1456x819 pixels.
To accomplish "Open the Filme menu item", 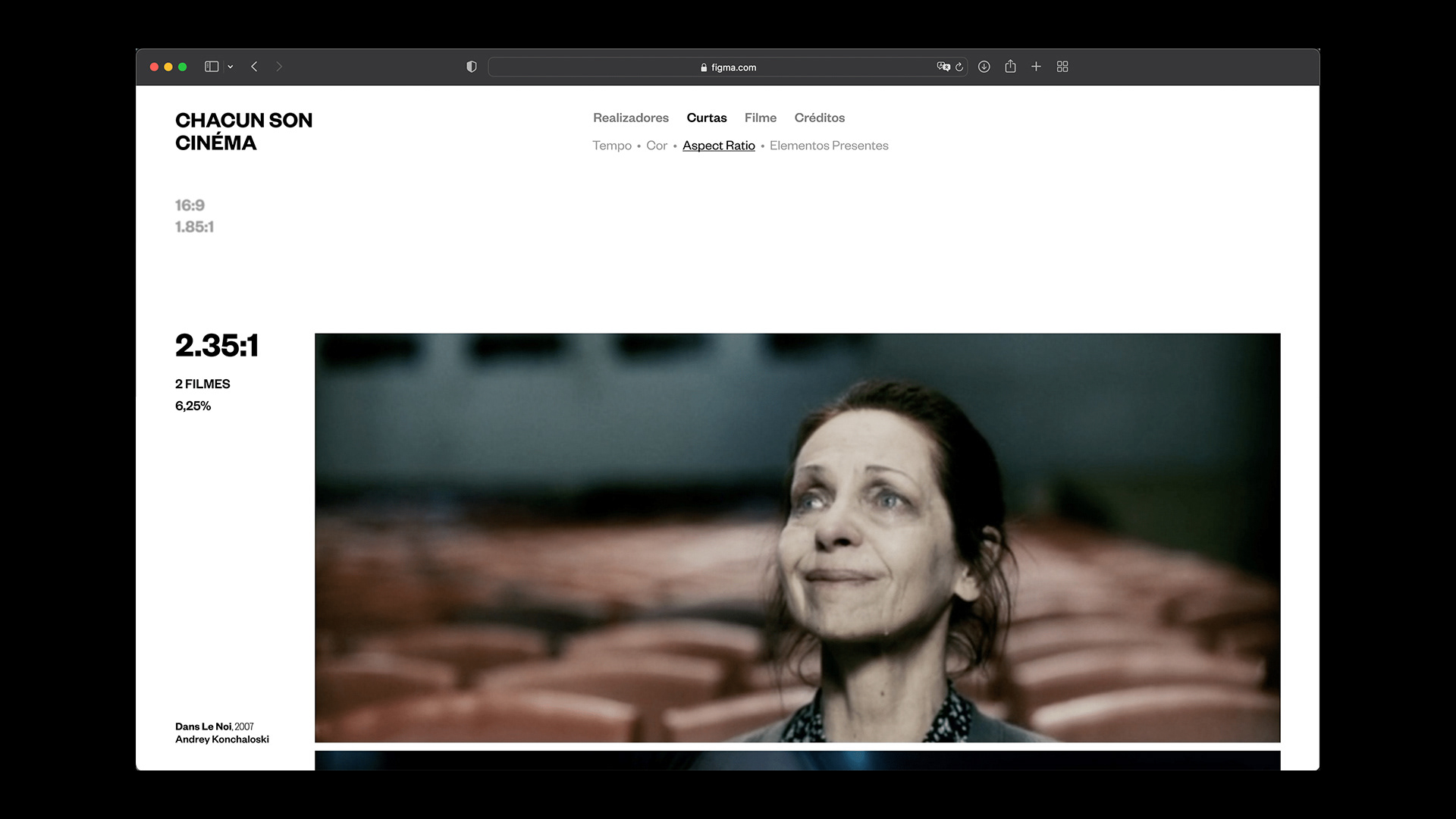I will 761,118.
